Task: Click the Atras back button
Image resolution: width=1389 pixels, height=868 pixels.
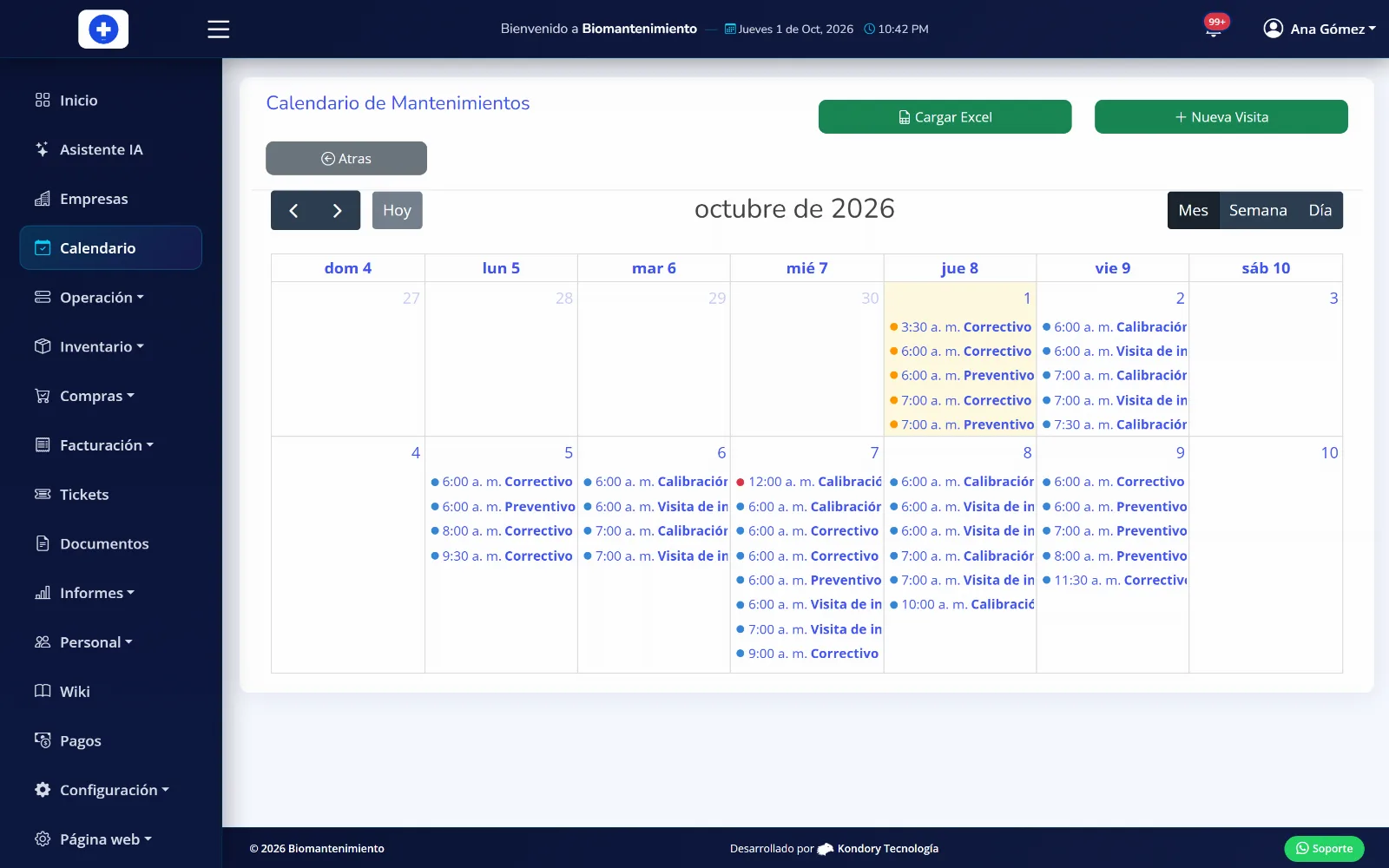Action: click(346, 159)
